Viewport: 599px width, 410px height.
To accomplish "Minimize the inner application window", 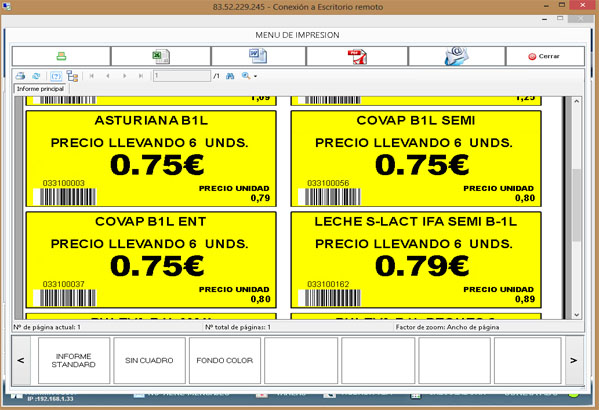I will point(544,19).
